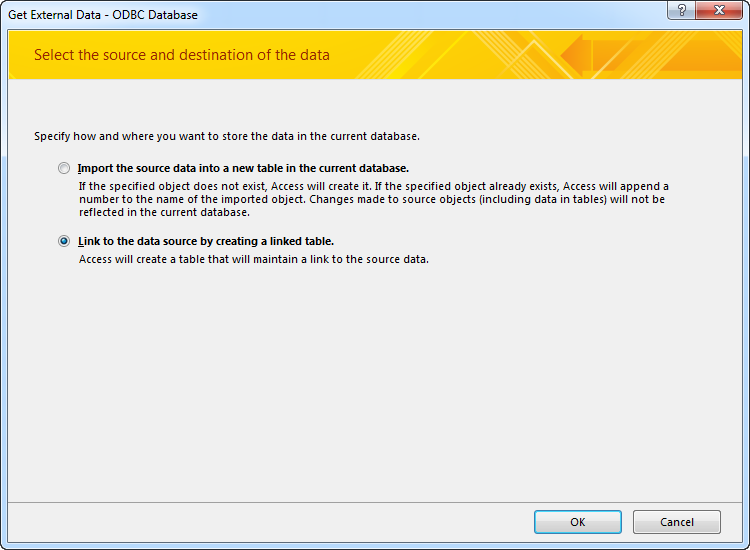Screen dimensions: 750x550
Task: Click the 'Link to the data source' bold label
Action: (x=206, y=242)
